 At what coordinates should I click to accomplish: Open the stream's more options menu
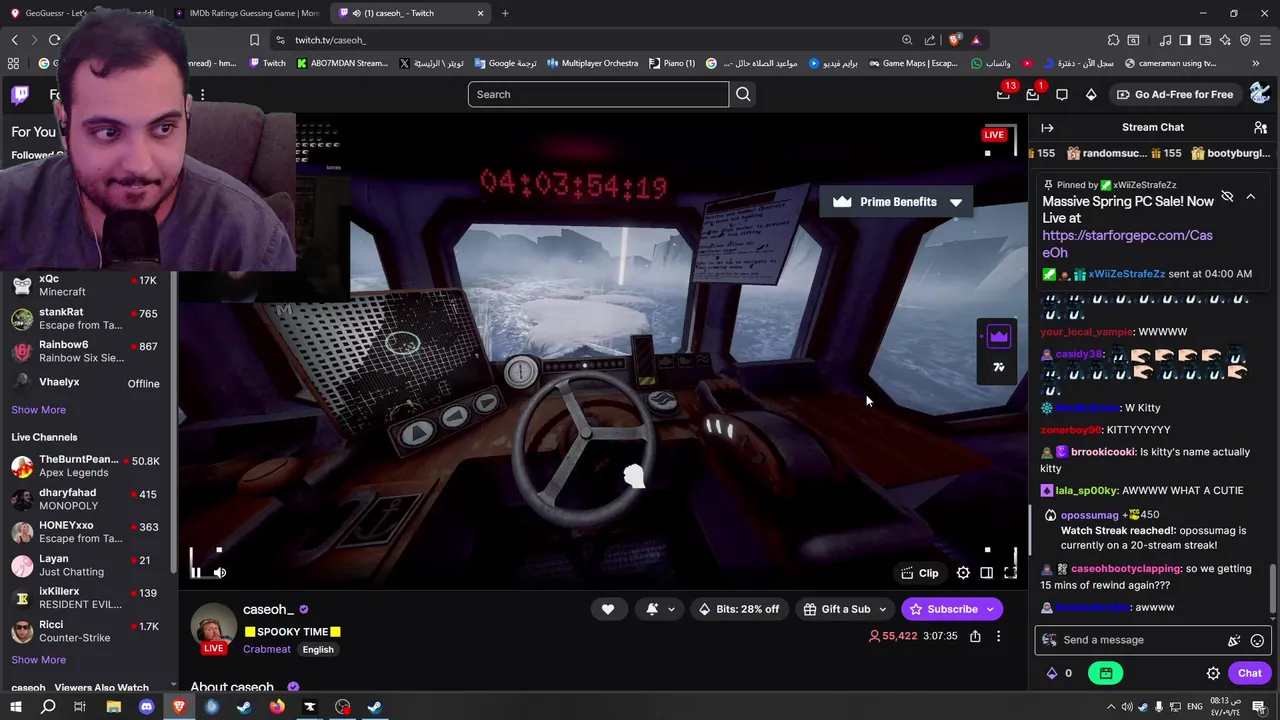click(998, 636)
